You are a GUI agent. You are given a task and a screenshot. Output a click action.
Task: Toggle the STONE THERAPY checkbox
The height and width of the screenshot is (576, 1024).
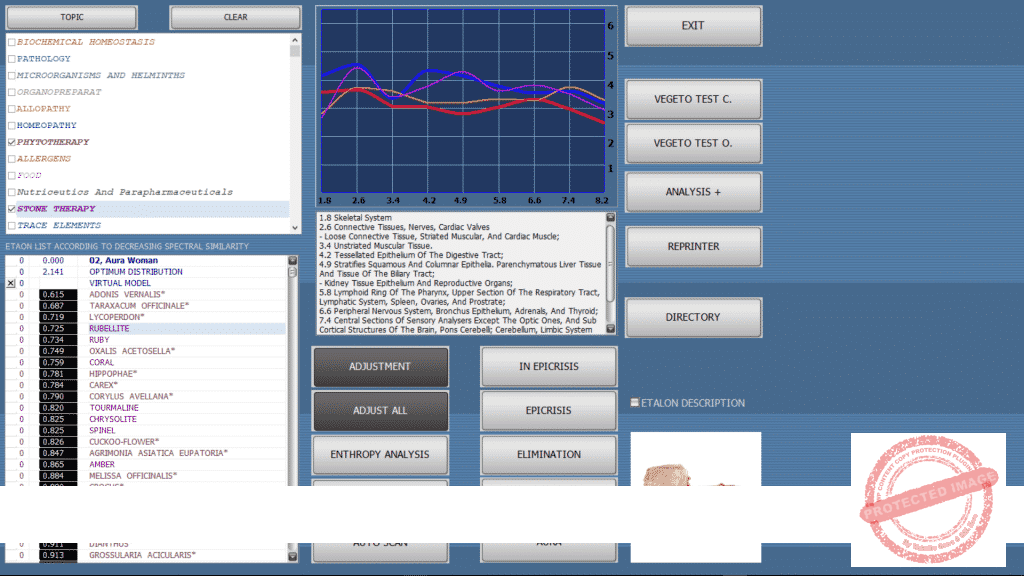click(x=11, y=209)
